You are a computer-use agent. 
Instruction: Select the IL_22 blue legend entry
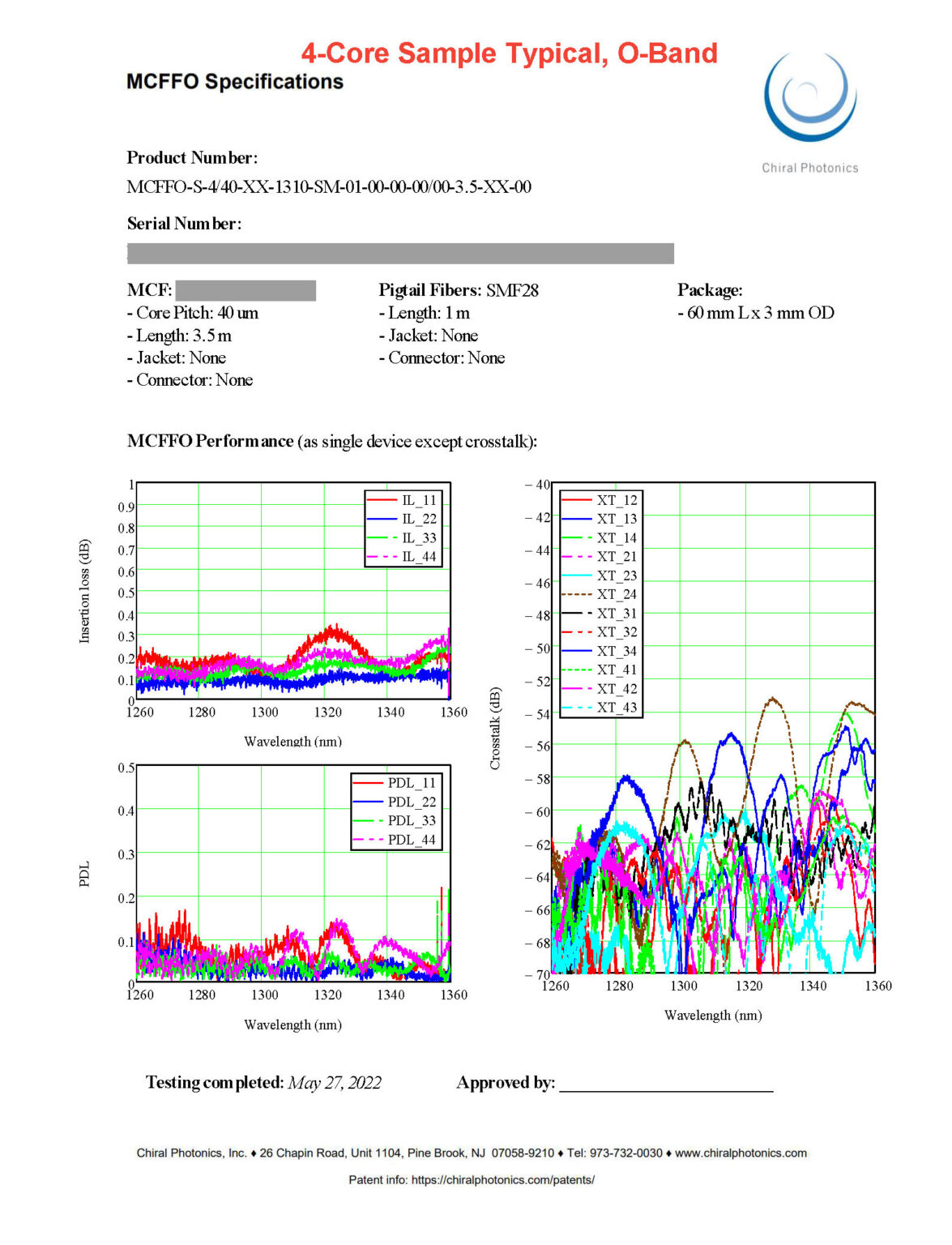click(403, 520)
